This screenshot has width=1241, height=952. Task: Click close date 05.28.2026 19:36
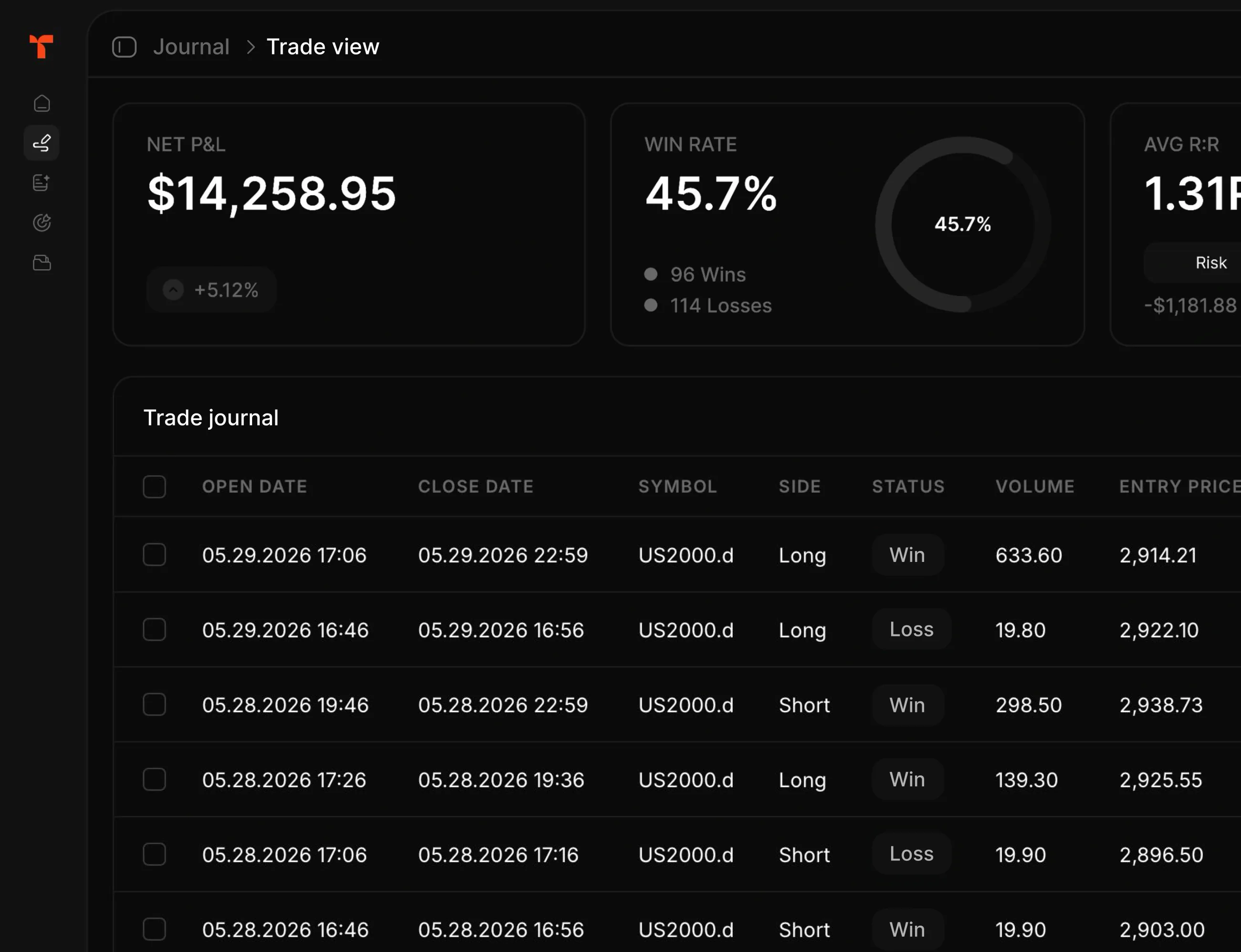501,780
